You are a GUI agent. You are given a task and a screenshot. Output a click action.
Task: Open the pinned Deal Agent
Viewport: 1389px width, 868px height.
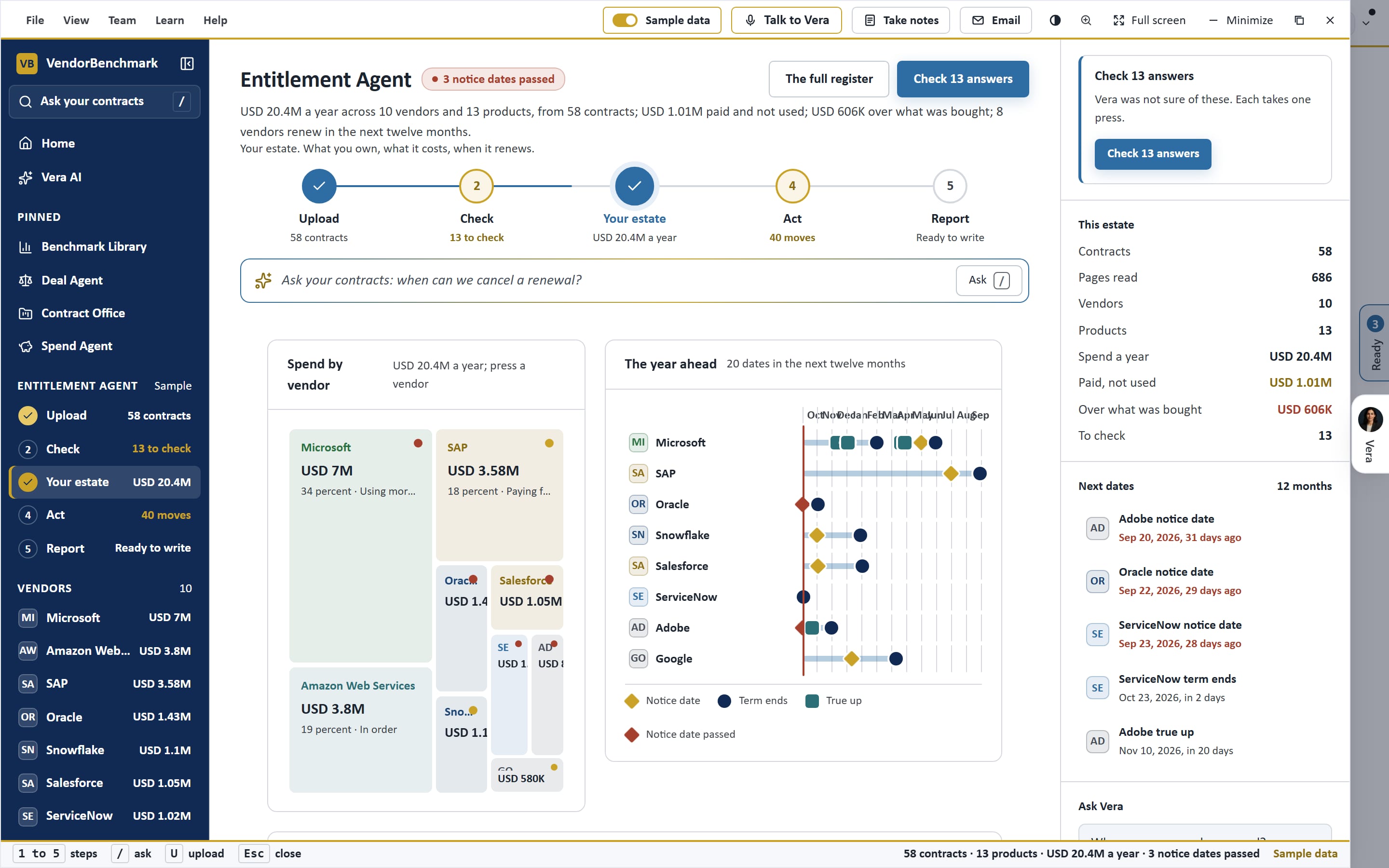(105, 280)
